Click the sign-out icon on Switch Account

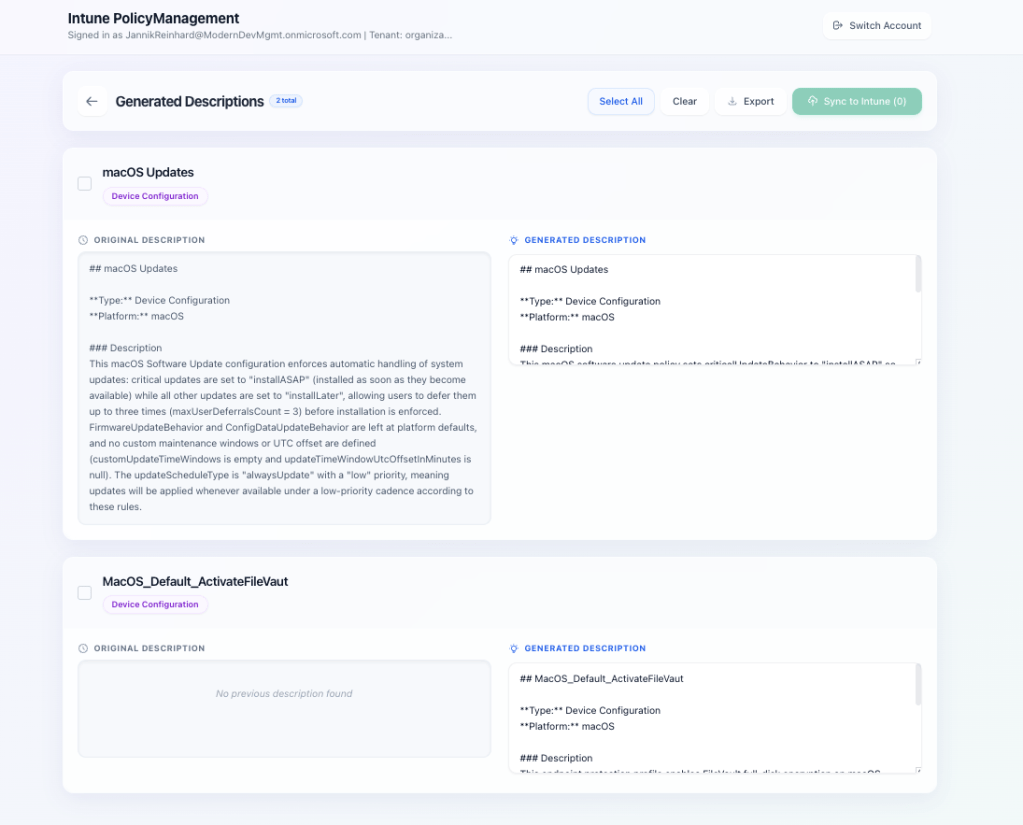point(838,26)
